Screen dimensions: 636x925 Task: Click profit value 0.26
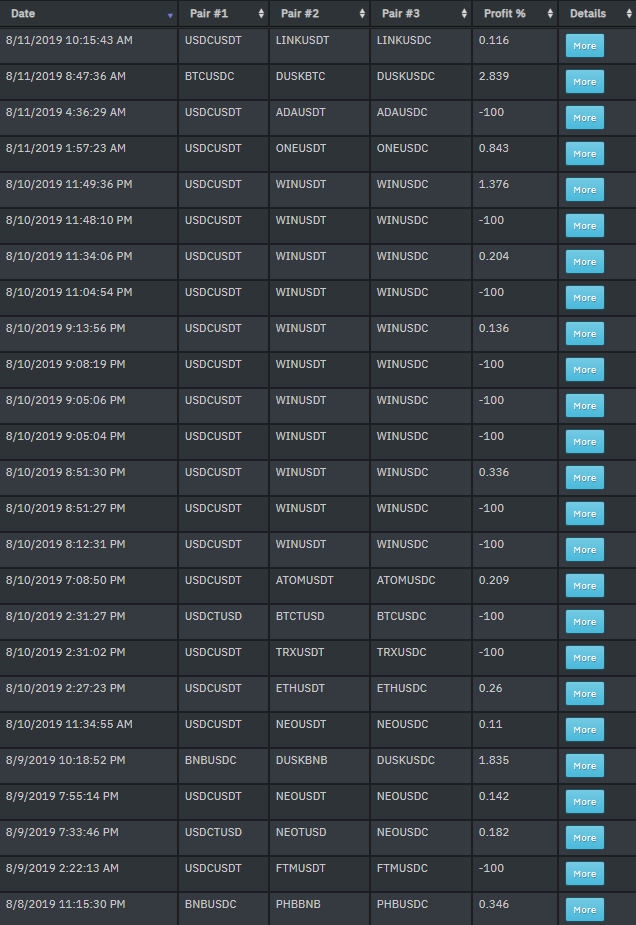click(490, 688)
